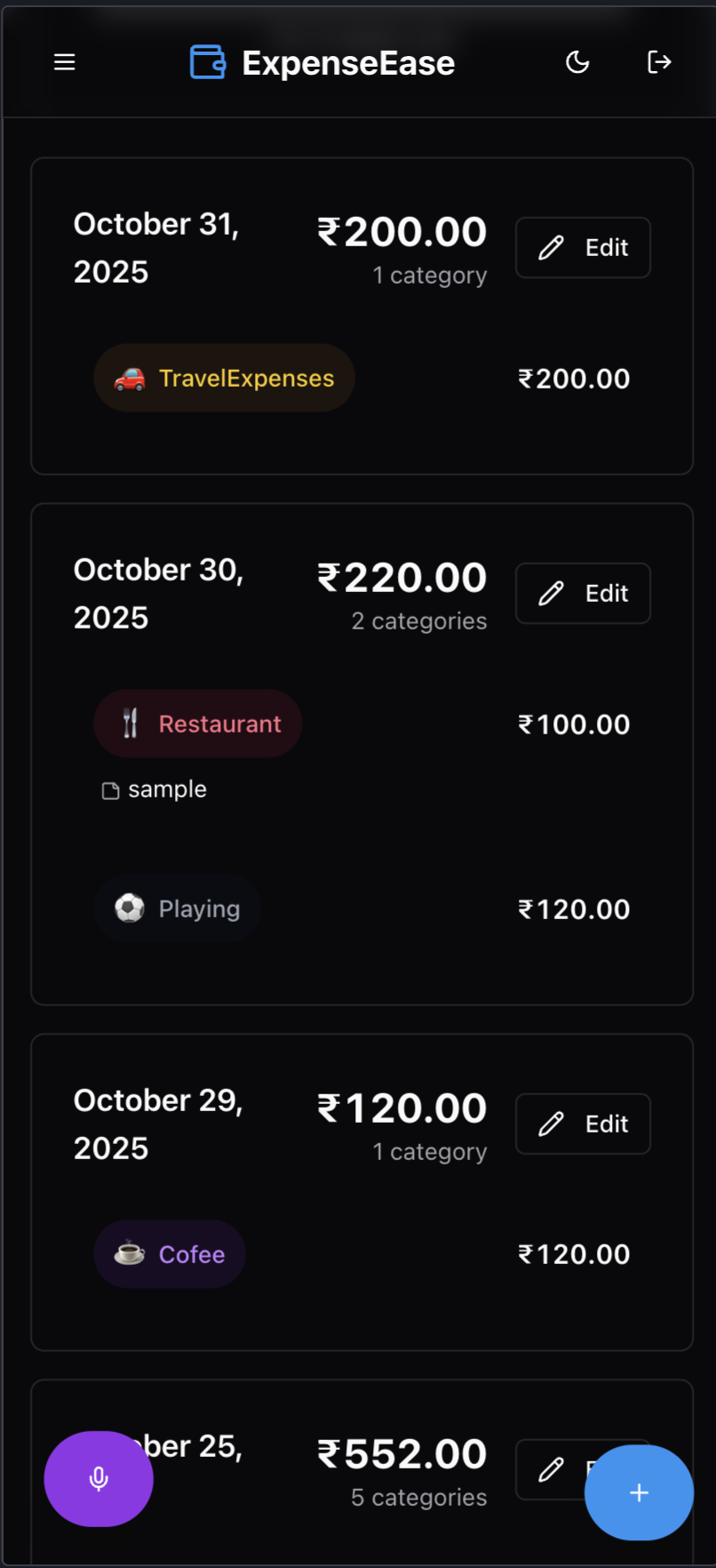Add a new expense with the plus button

(x=639, y=1492)
